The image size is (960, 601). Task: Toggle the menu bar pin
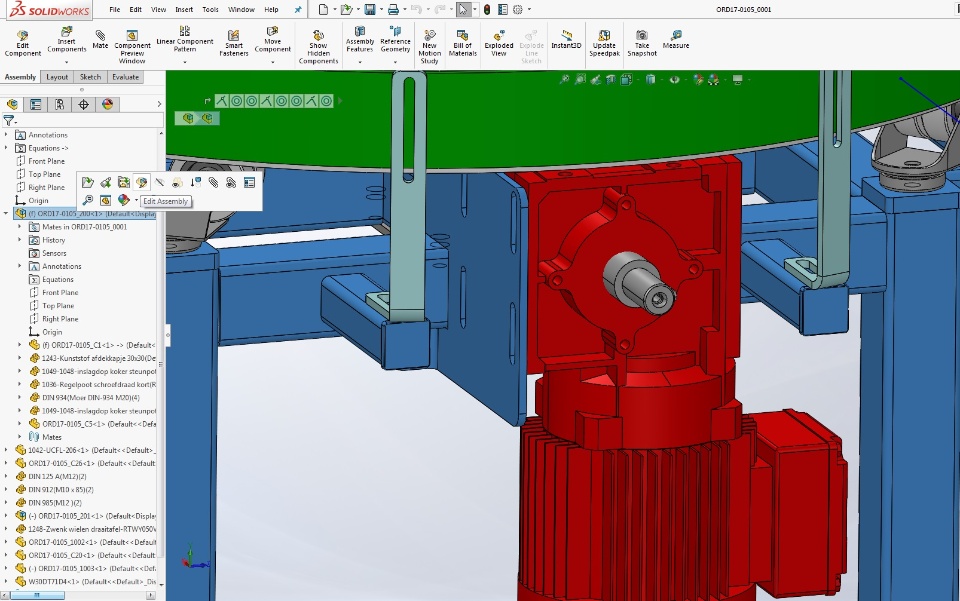pos(298,9)
